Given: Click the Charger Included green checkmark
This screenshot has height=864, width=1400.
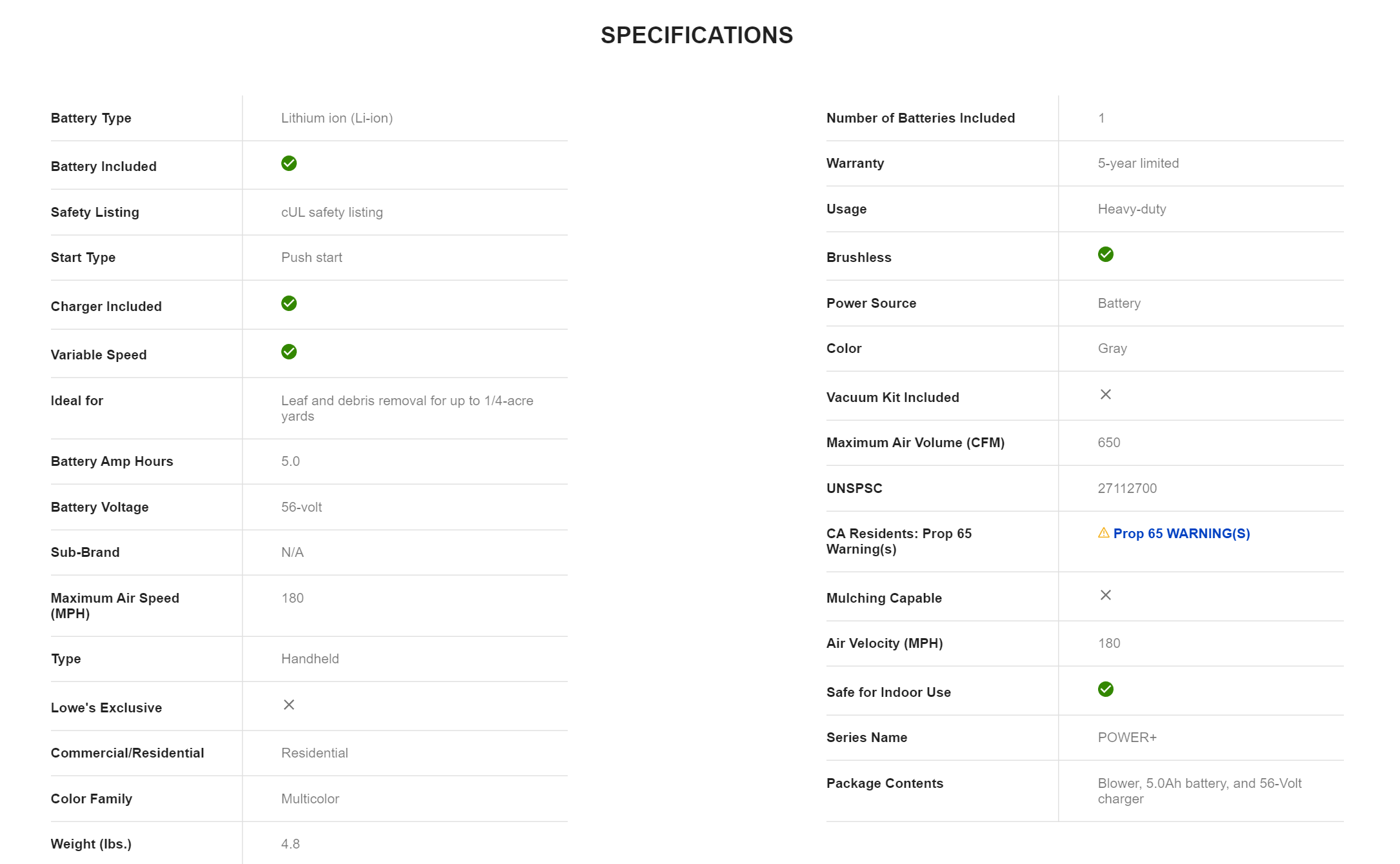Looking at the screenshot, I should (x=289, y=303).
